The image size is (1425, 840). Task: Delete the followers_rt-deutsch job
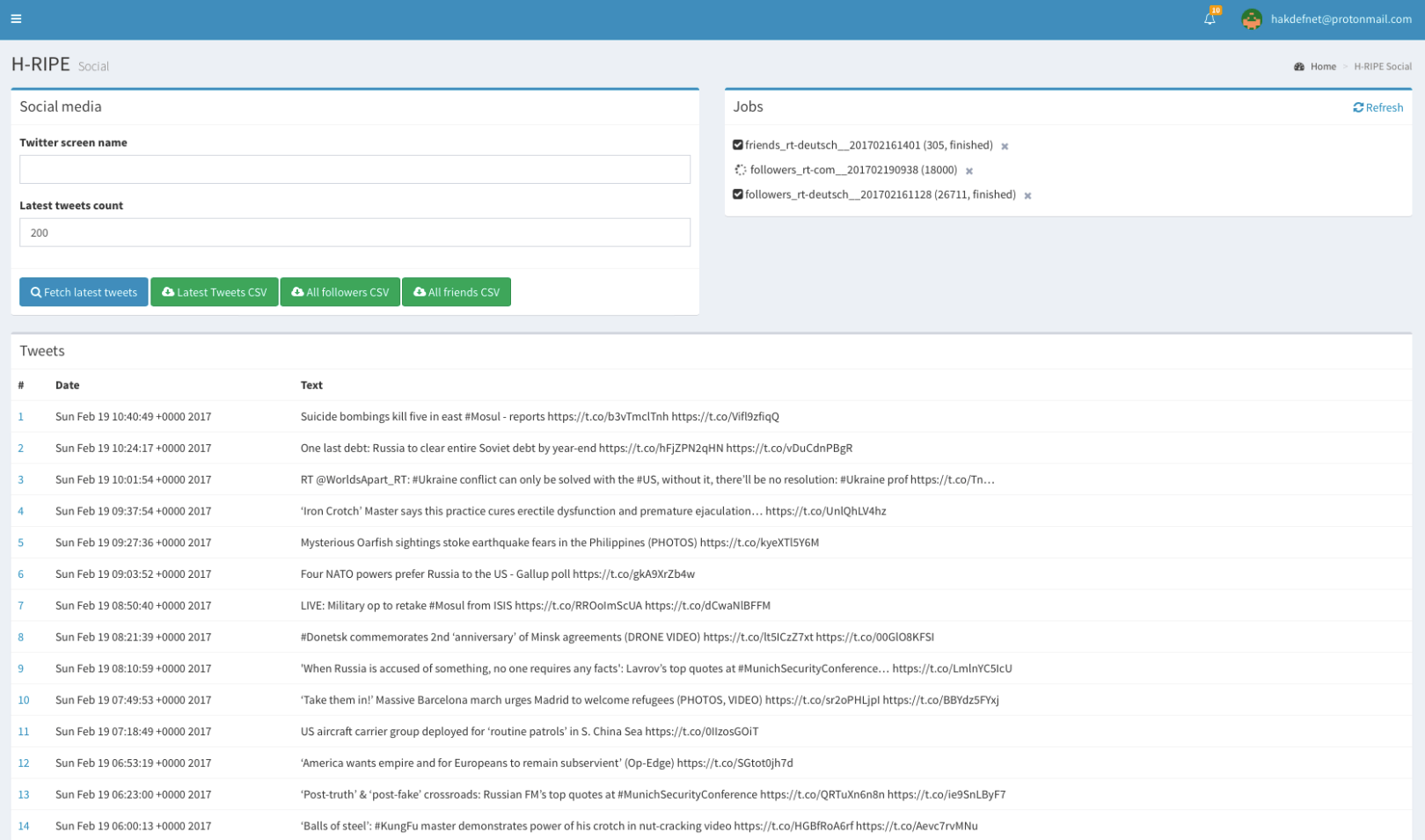[1027, 195]
